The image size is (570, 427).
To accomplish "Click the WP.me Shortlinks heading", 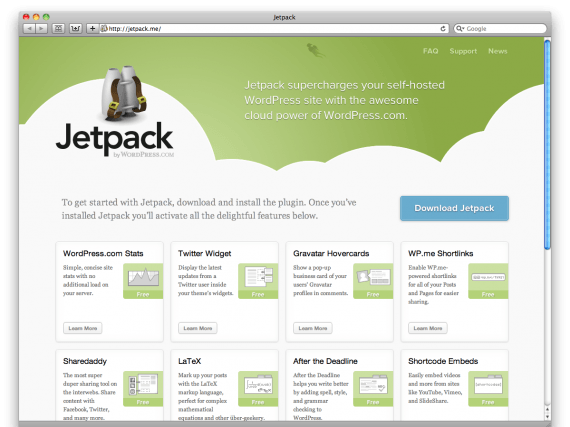I will (441, 253).
